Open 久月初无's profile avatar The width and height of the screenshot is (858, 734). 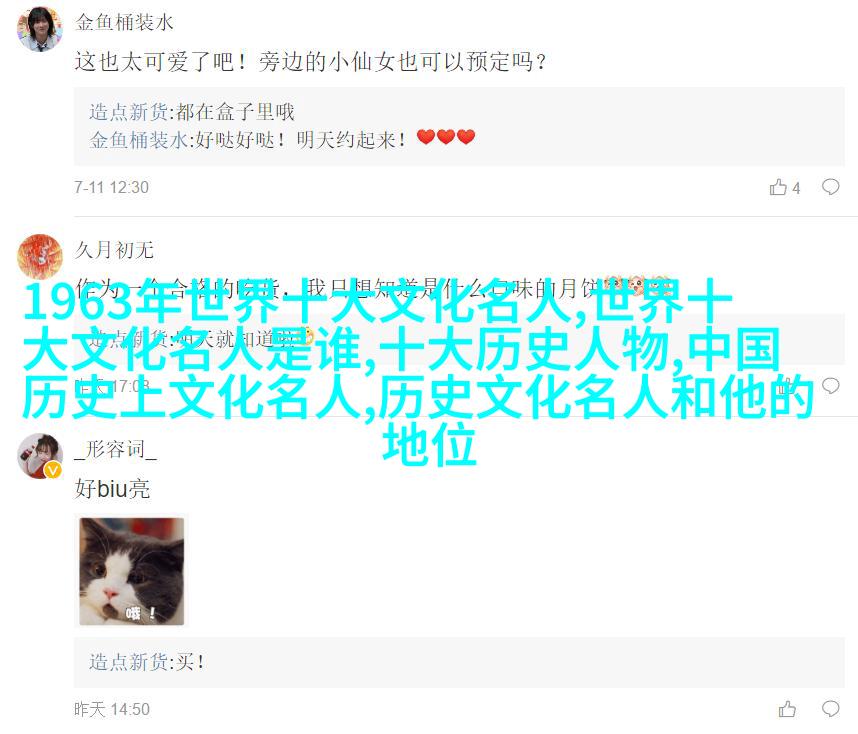[x=39, y=257]
